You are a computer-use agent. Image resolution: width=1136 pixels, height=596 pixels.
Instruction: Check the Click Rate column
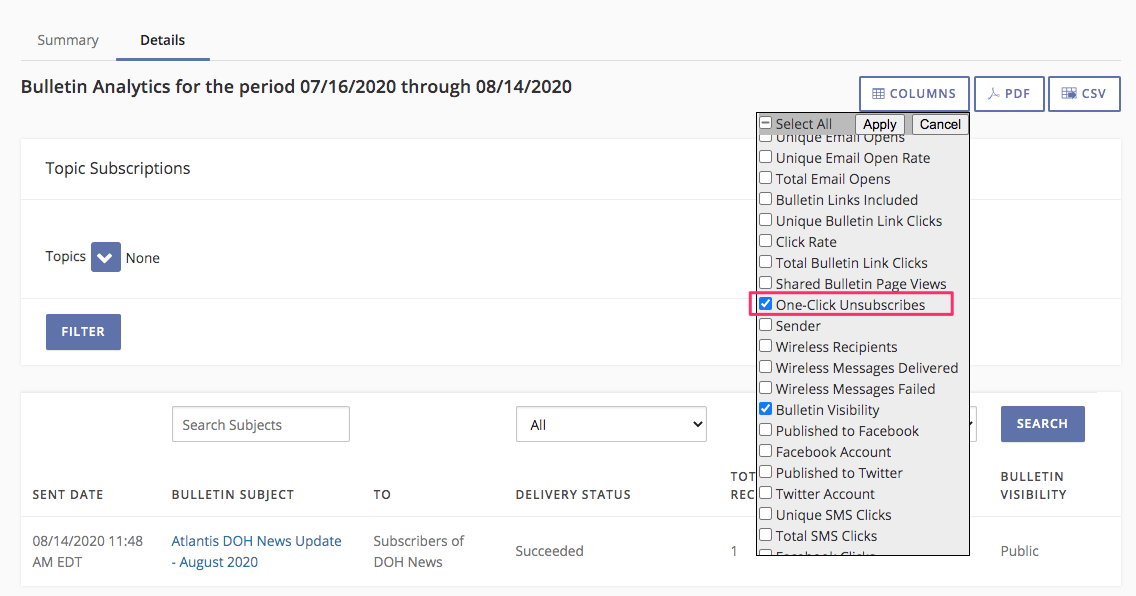pyautogui.click(x=765, y=241)
